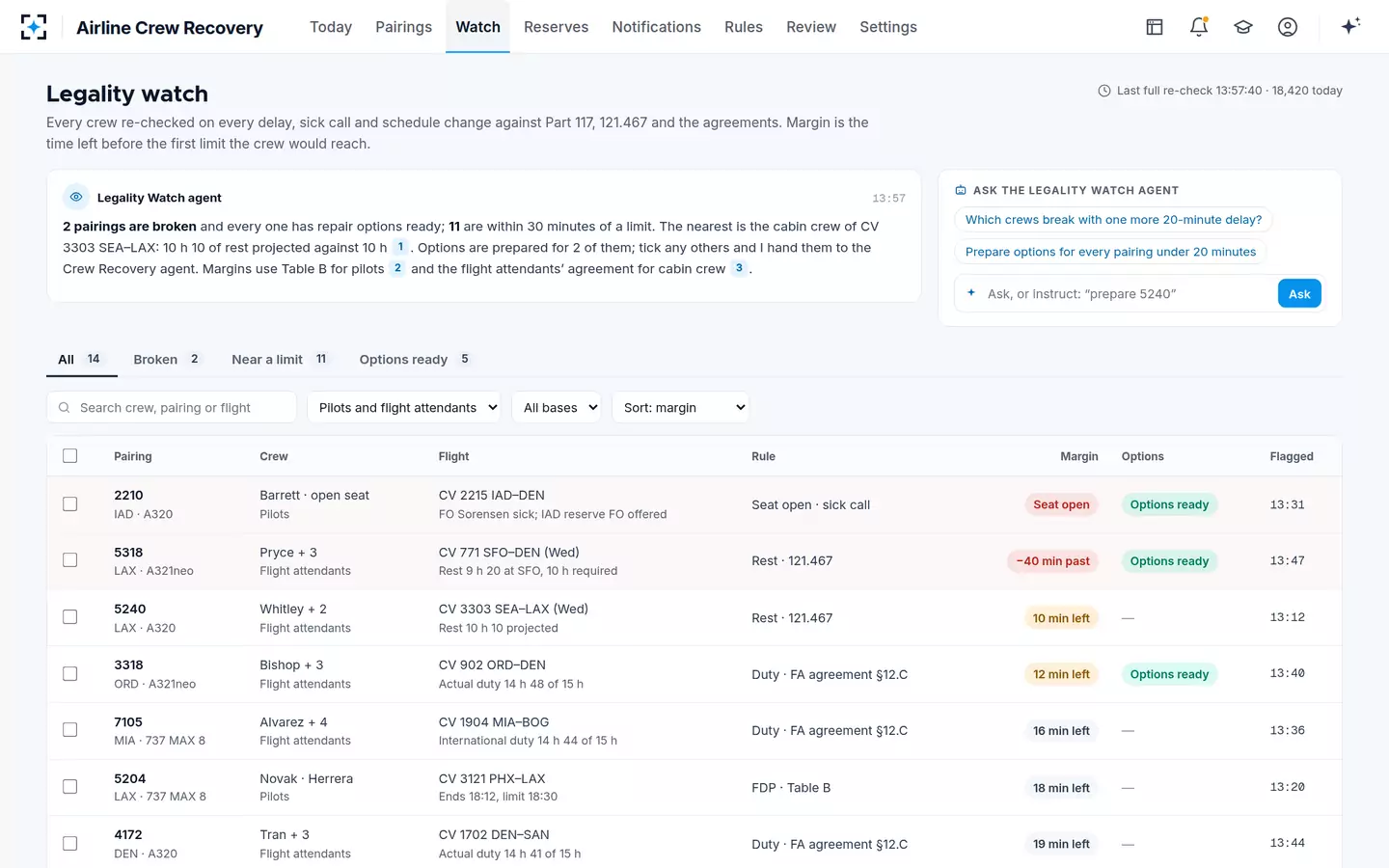Click the magnifier icon in crew search box
The height and width of the screenshot is (868, 1389).
[65, 408]
